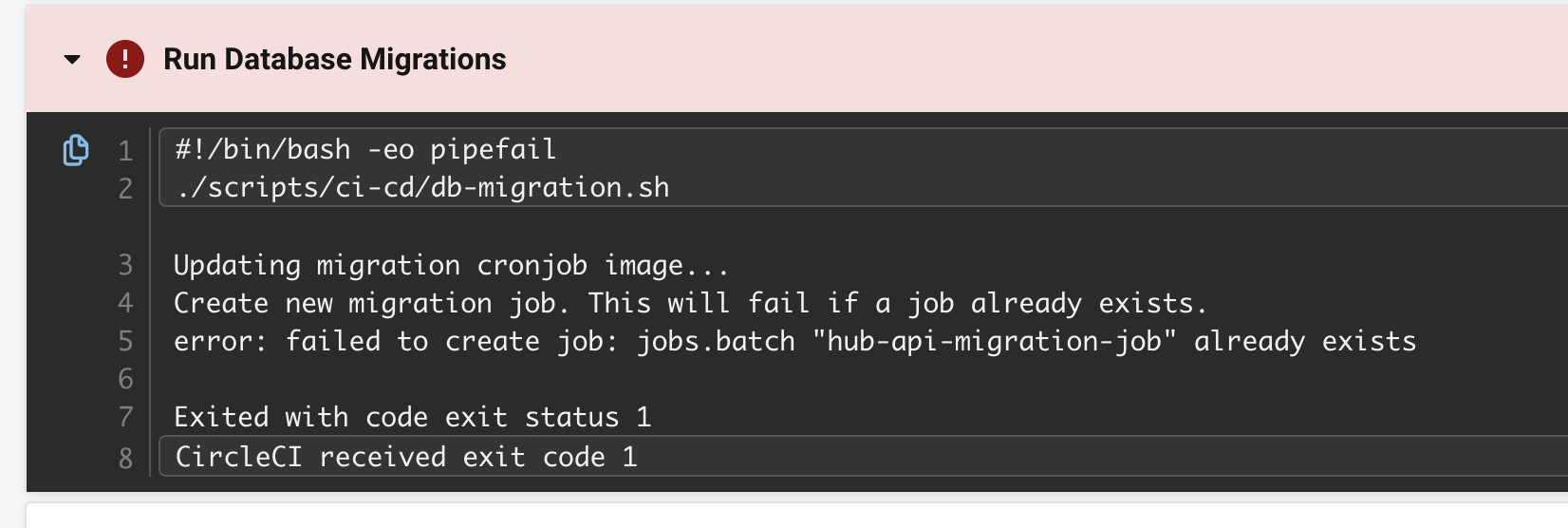Click the 'Create new migration job' log line
This screenshot has width=1568, height=528.
[x=690, y=303]
